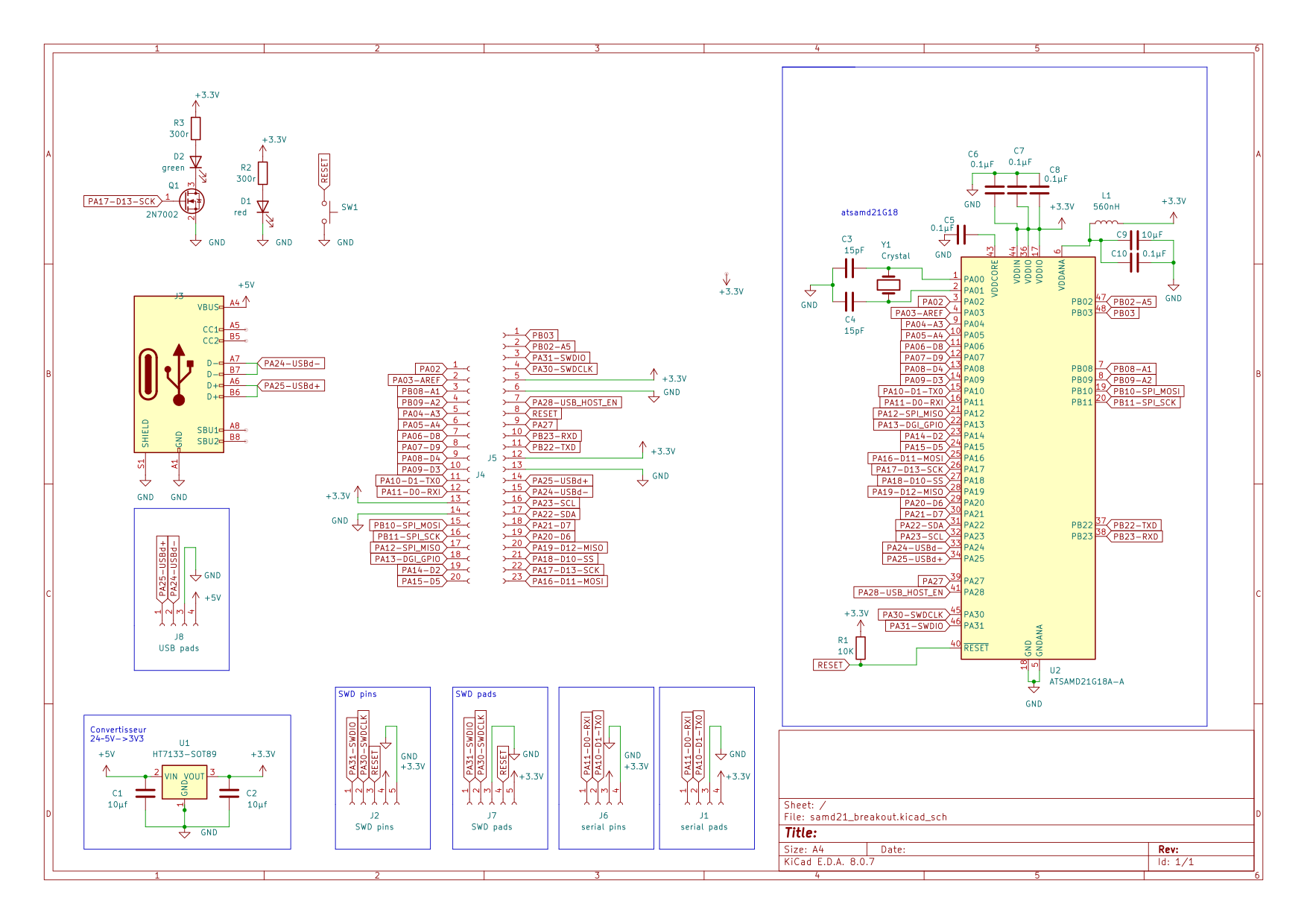Click the SWD pins box title
The height and width of the screenshot is (924, 1307).
(358, 694)
